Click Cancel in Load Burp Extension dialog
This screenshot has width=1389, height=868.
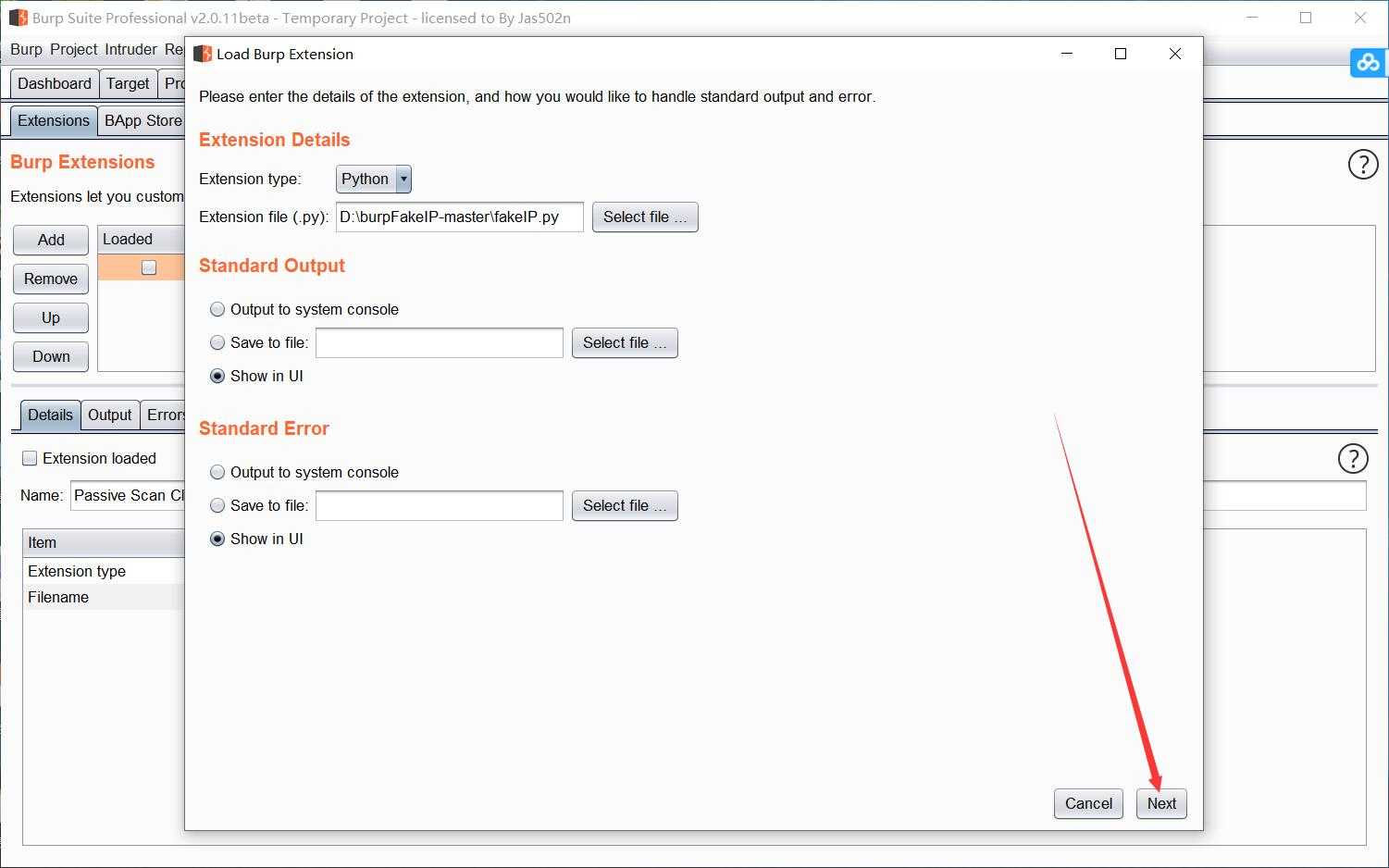pos(1088,803)
